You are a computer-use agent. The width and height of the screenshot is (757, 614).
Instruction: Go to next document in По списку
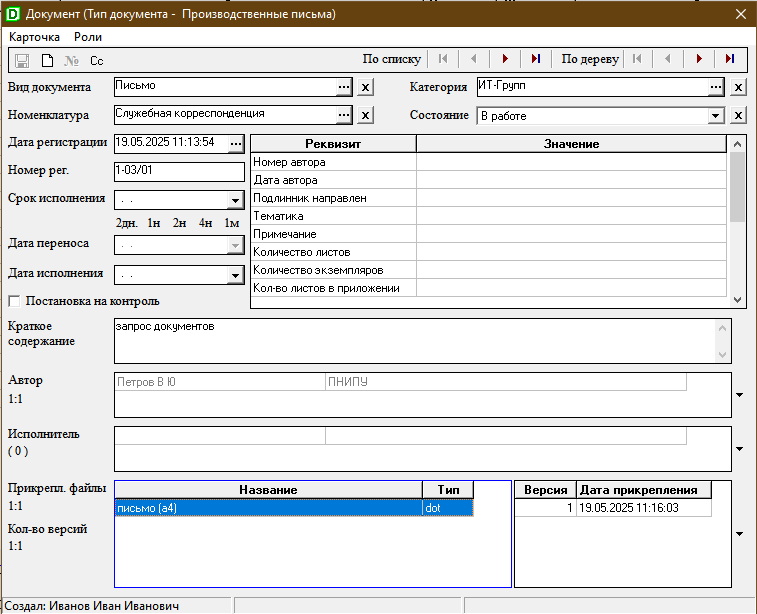[506, 59]
